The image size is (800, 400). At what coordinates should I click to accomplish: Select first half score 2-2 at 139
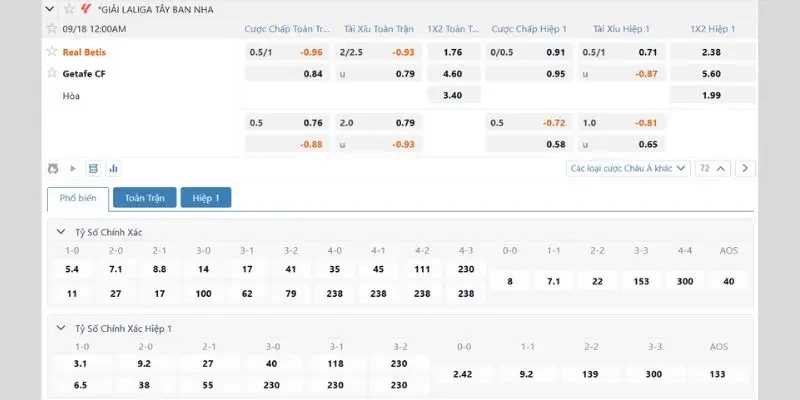click(590, 374)
